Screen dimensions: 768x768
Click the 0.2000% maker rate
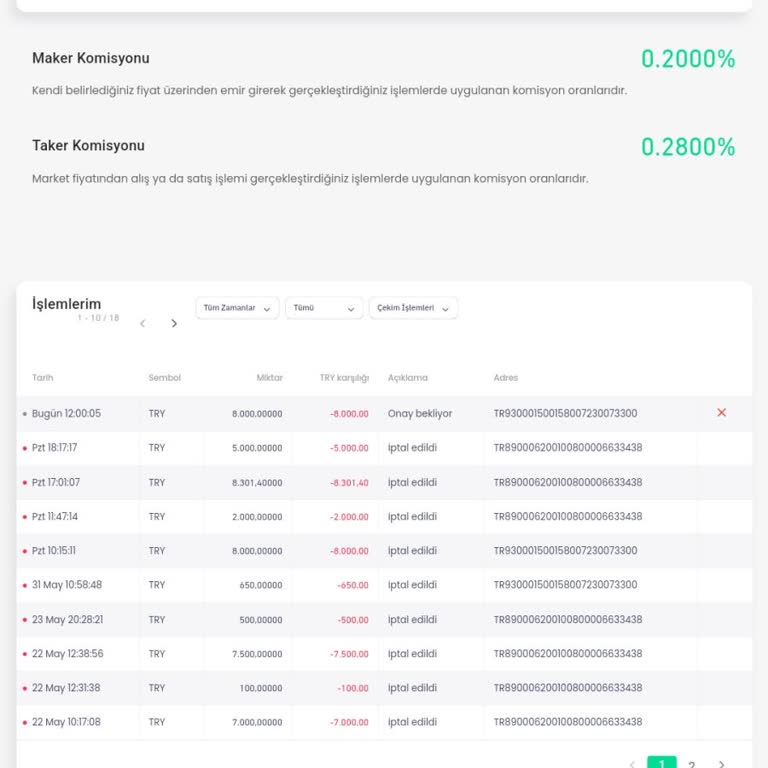click(688, 59)
